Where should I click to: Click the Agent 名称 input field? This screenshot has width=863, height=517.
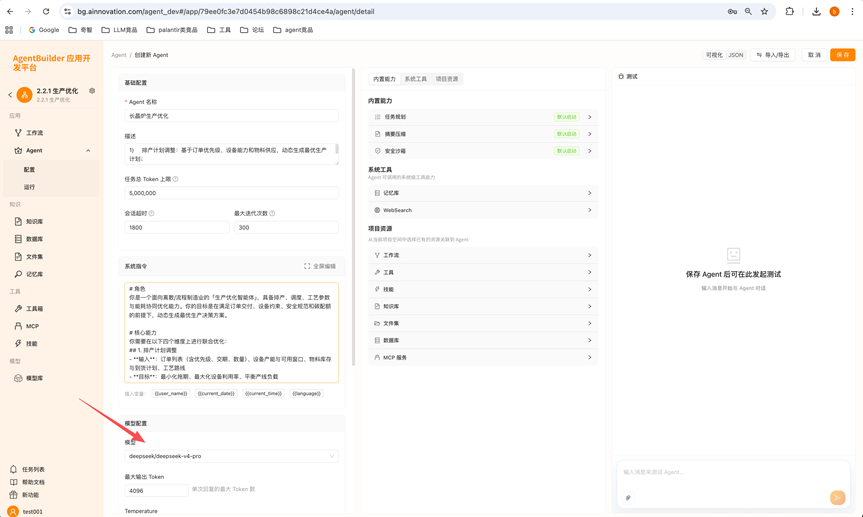point(231,116)
